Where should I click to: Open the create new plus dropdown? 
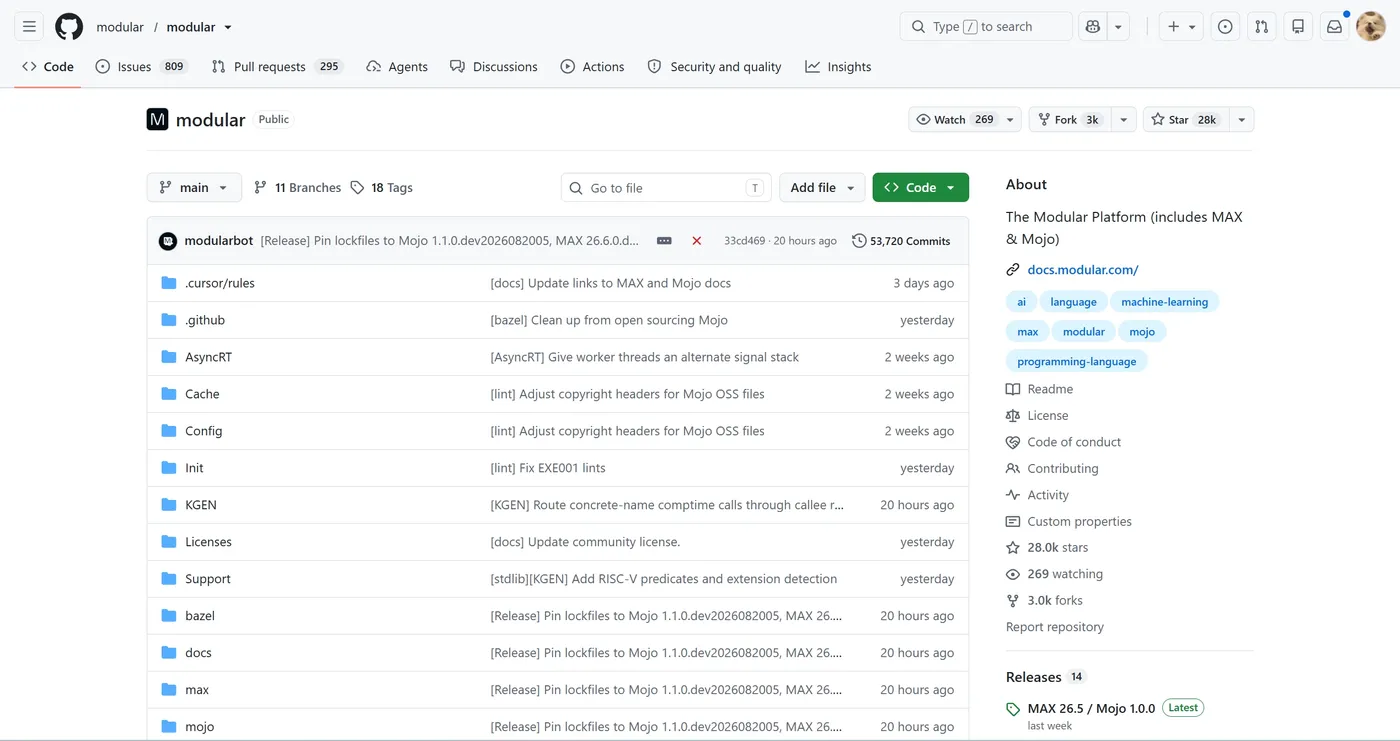1181,27
